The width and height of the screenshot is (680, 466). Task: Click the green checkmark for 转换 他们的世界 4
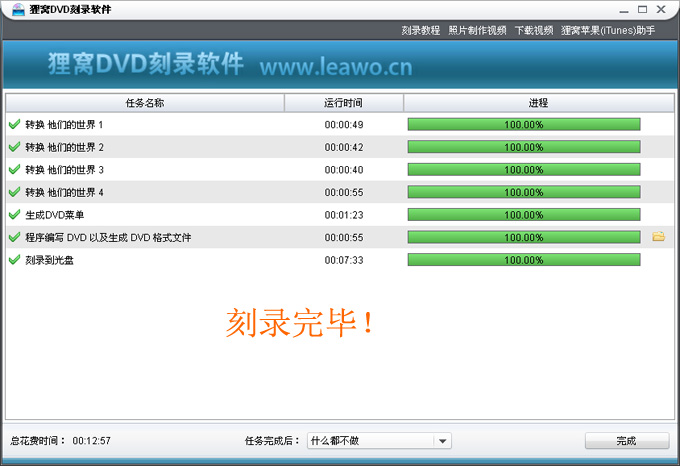tap(15, 192)
